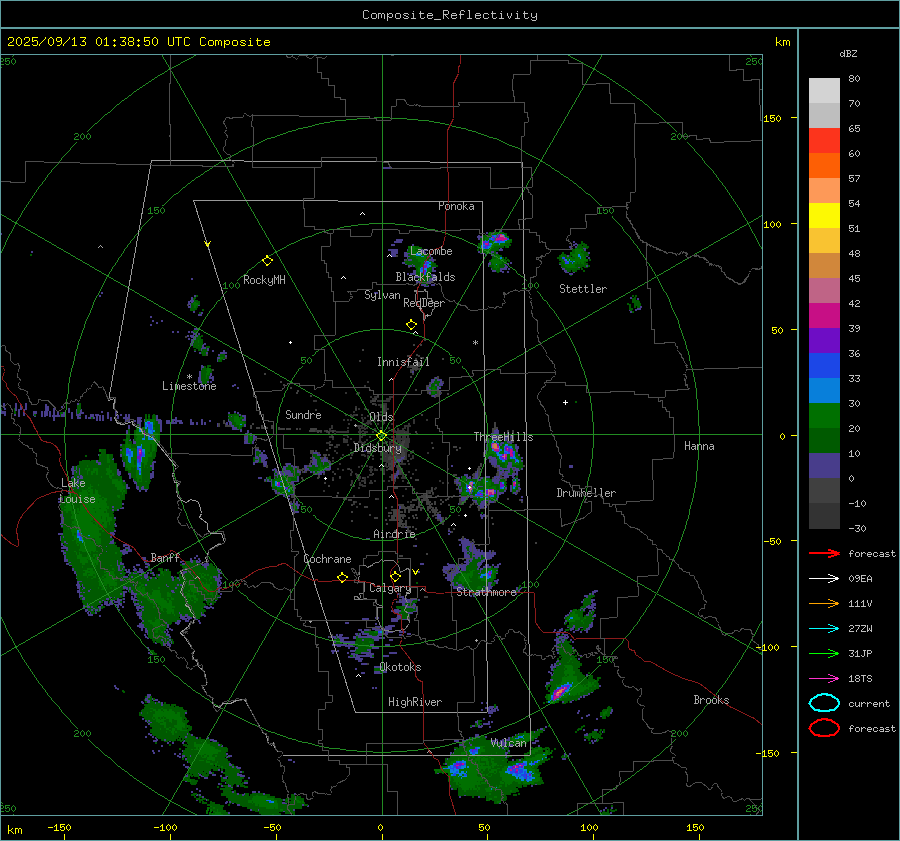Click the Stettler label
The height and width of the screenshot is (841, 900).
tap(583, 289)
